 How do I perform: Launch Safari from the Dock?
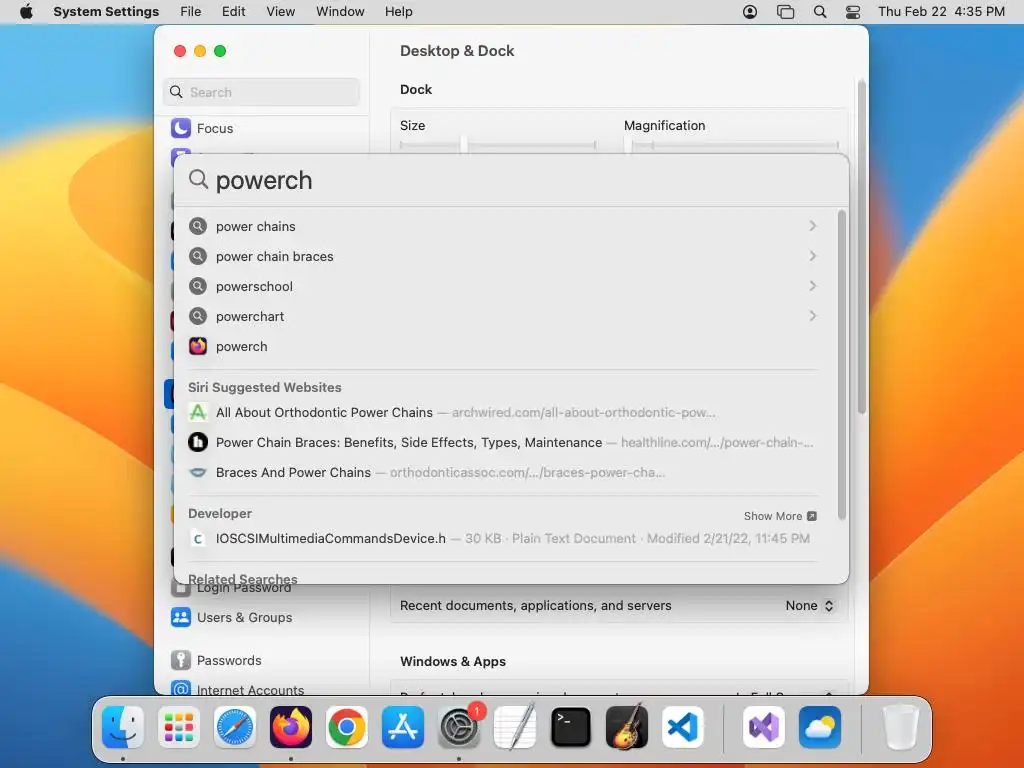pos(235,727)
